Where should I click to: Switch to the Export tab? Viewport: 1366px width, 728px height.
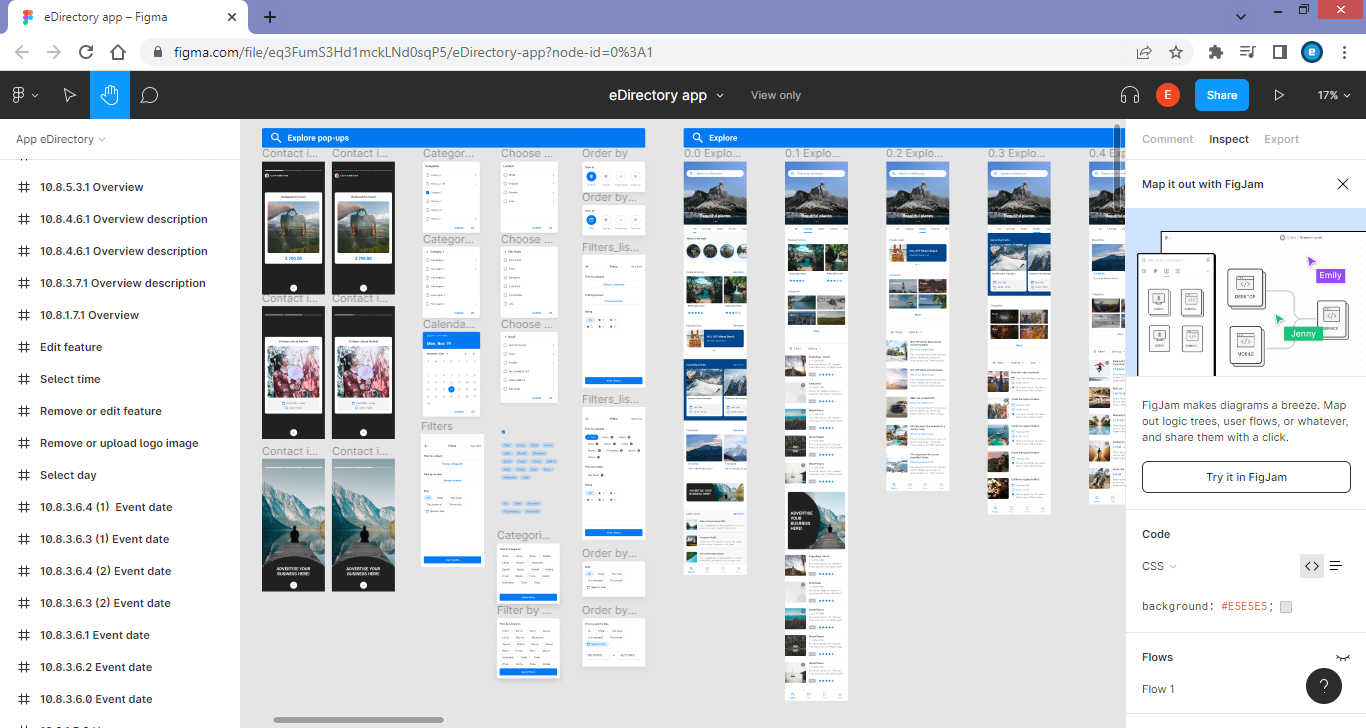coord(1281,139)
